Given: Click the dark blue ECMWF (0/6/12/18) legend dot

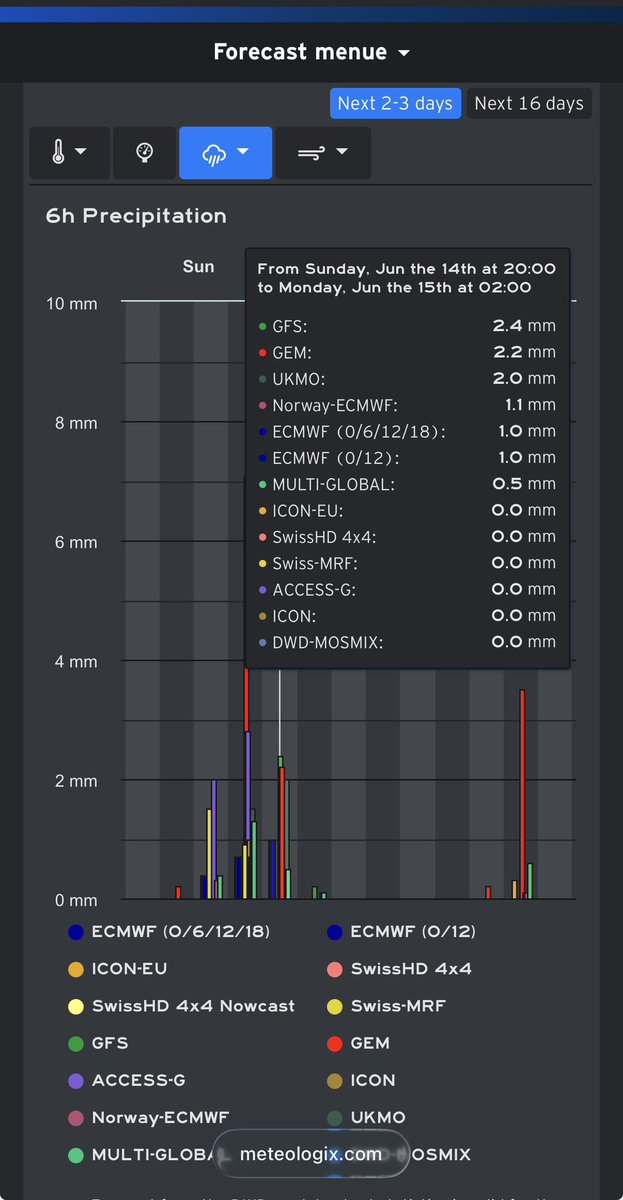Looking at the screenshot, I should pyautogui.click(x=76, y=932).
